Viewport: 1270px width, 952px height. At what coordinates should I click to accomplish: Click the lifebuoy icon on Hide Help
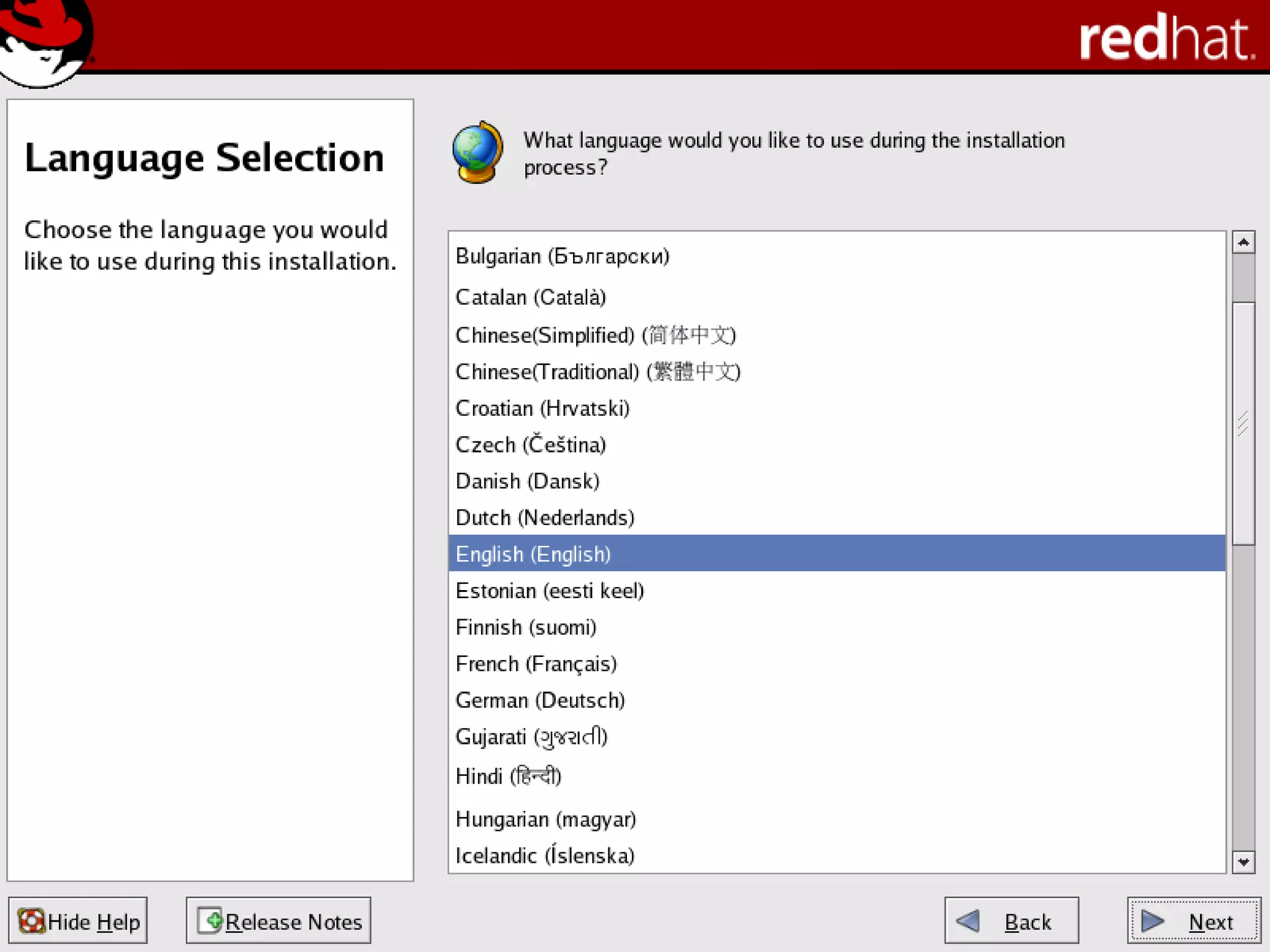pos(31,921)
